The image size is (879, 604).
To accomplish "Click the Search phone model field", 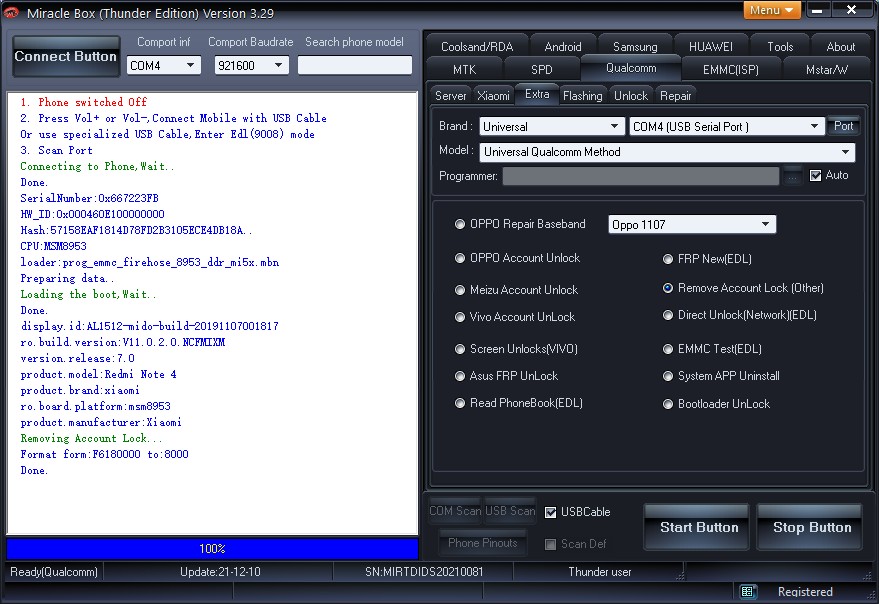I will [x=355, y=65].
